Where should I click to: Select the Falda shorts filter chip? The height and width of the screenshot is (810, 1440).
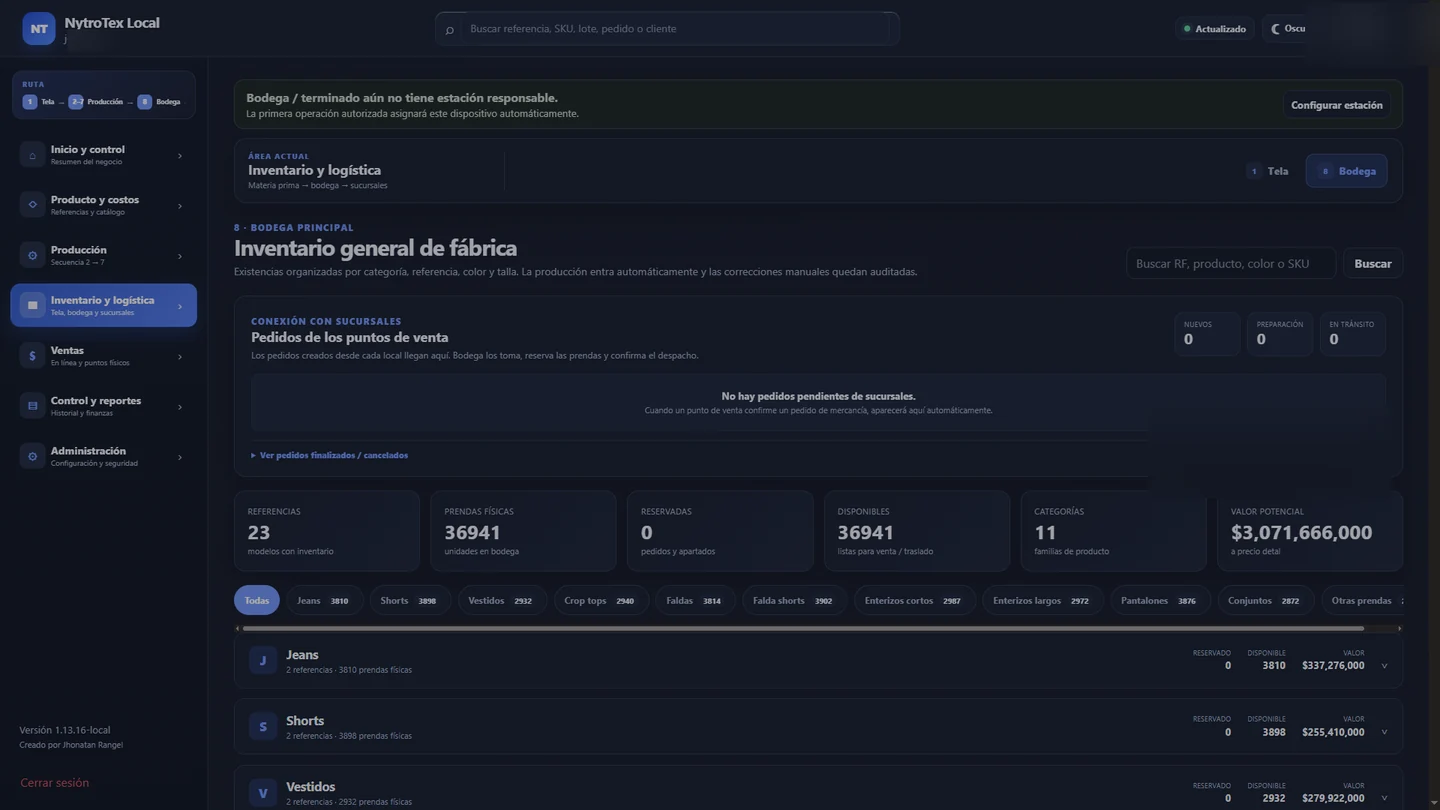click(794, 601)
